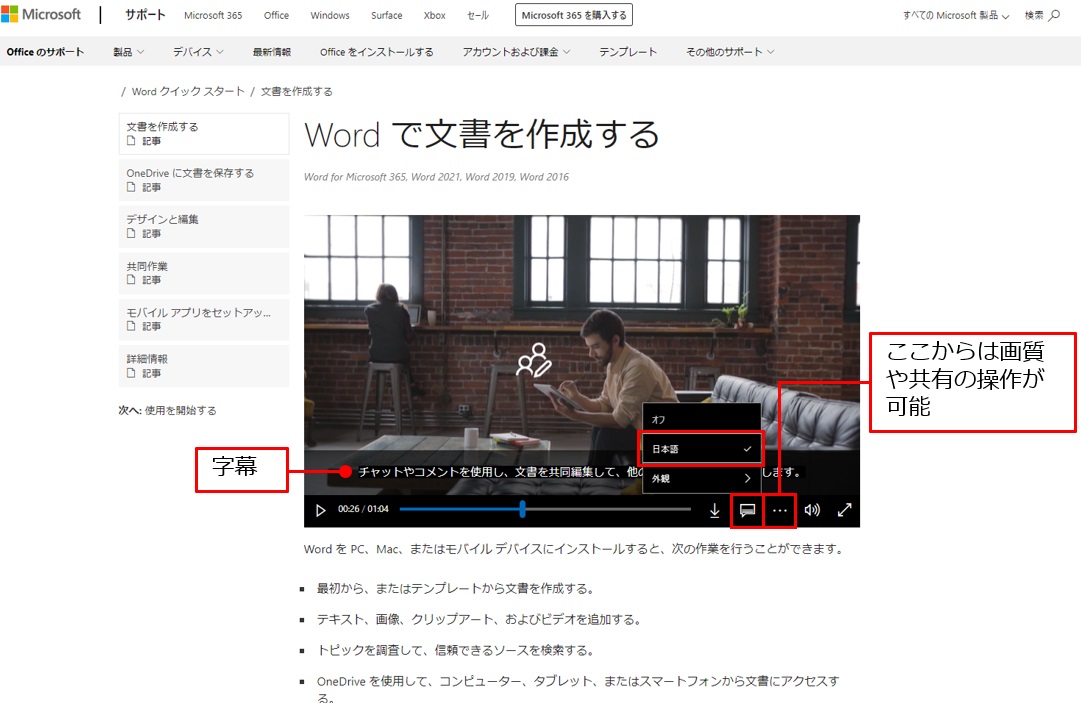Click Office のサポート link
This screenshot has height=703, width=1081.
[x=46, y=52]
